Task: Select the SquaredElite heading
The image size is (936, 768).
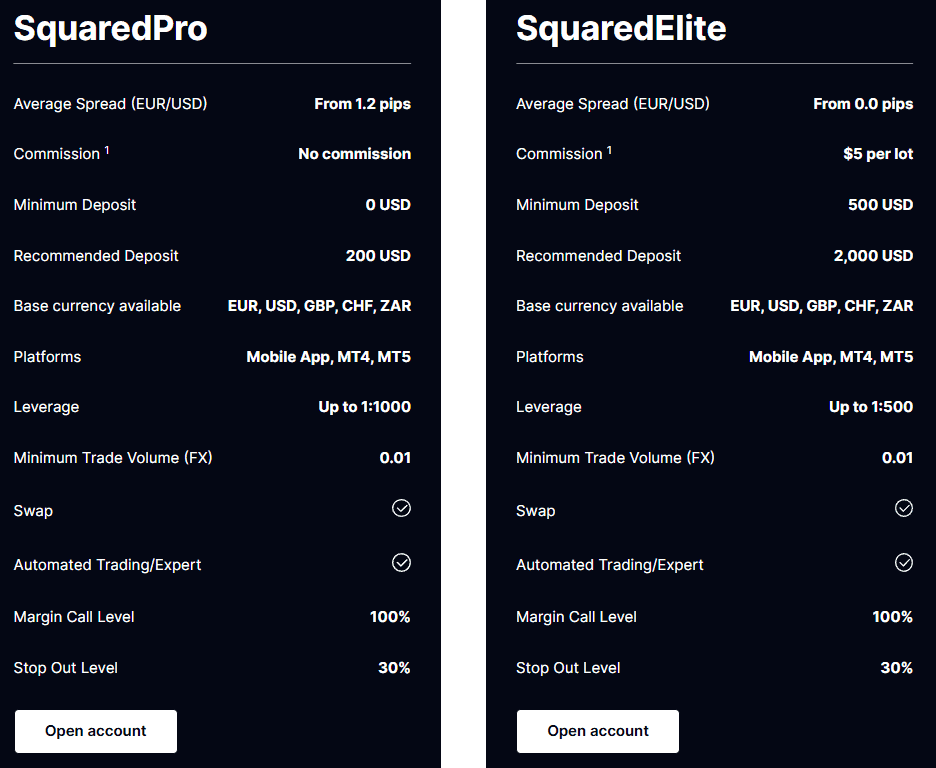Action: pos(621,29)
